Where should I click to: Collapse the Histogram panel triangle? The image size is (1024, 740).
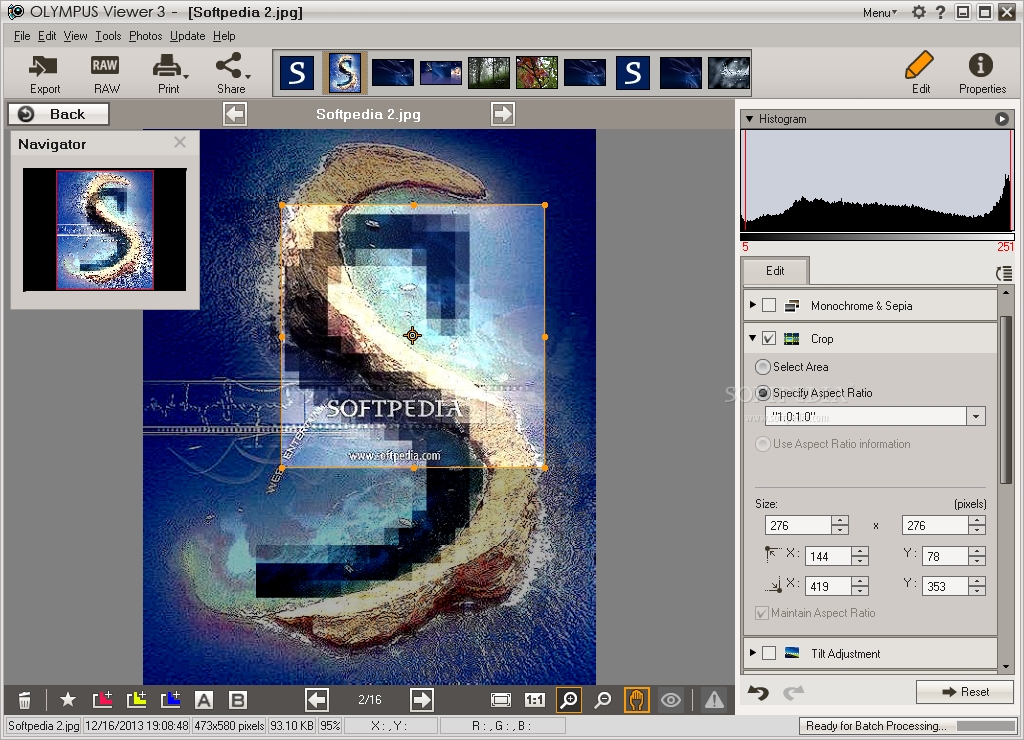pos(749,119)
